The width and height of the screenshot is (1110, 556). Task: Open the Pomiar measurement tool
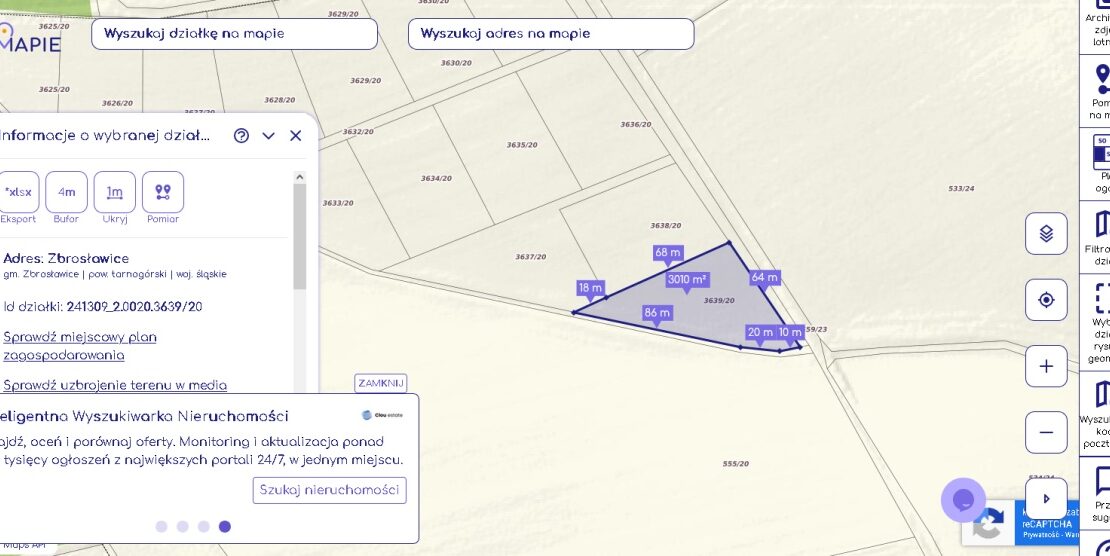click(163, 192)
